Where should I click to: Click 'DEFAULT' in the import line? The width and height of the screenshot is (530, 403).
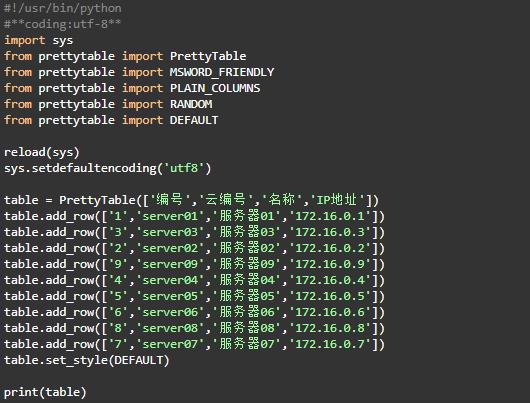click(194, 120)
